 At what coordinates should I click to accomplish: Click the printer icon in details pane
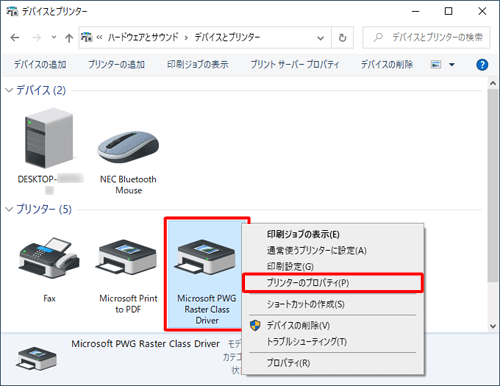click(36, 359)
